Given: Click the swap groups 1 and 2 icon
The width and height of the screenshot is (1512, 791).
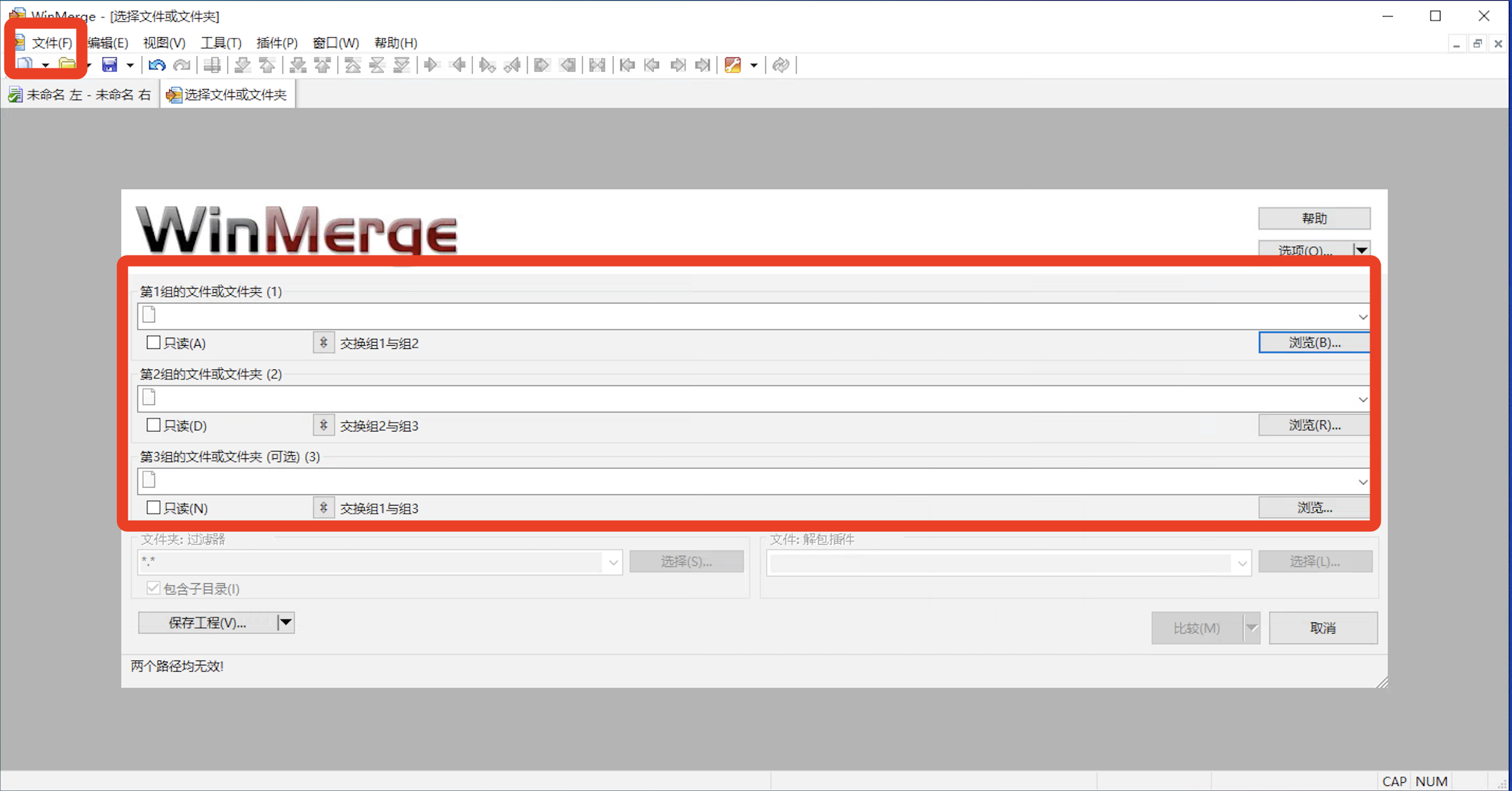Looking at the screenshot, I should click(324, 343).
